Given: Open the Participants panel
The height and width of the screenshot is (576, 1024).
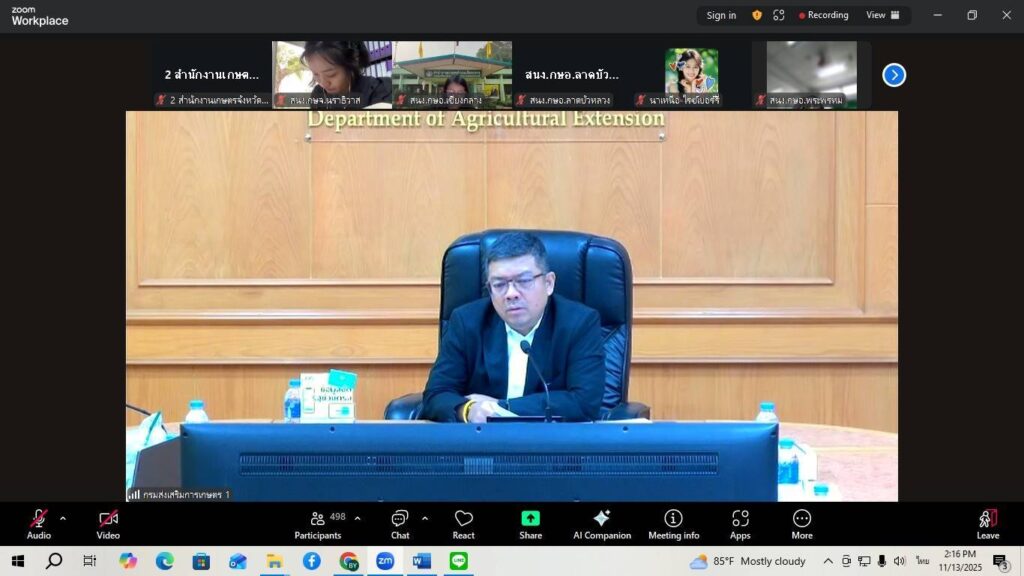Looking at the screenshot, I should coord(318,523).
